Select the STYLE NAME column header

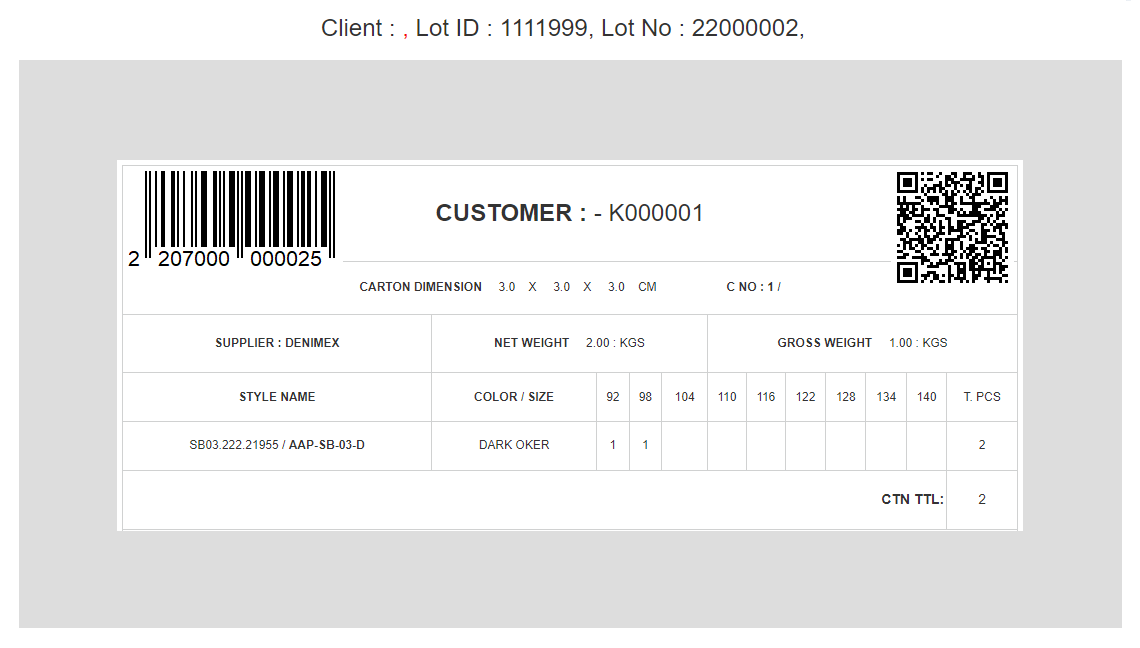click(x=277, y=397)
